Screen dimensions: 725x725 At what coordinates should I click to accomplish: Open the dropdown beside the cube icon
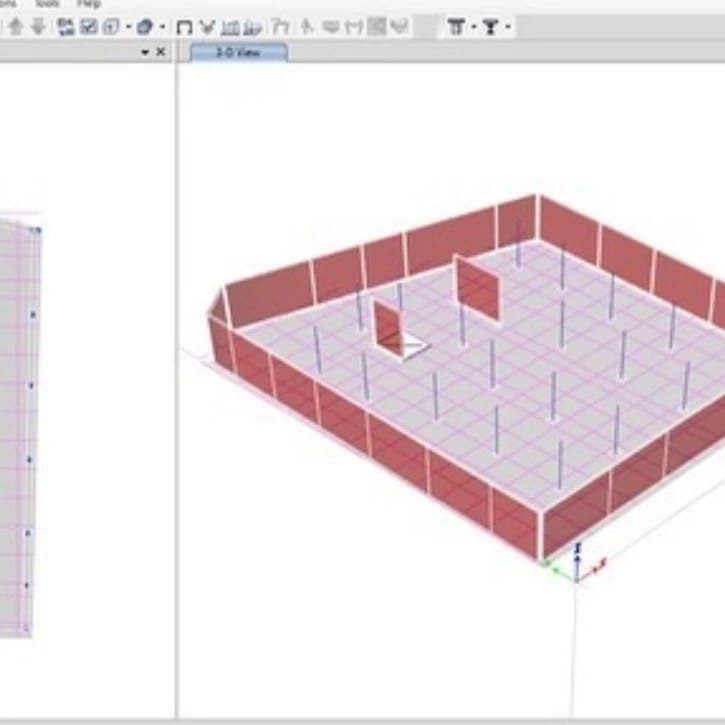point(162,27)
